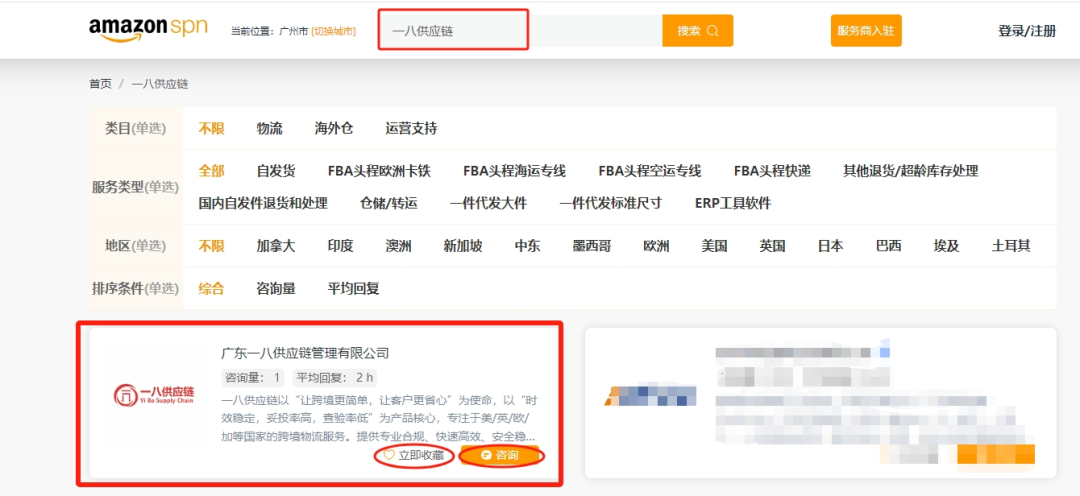Filter region by 印度
Viewport: 1080px width, 496px height.
[340, 246]
